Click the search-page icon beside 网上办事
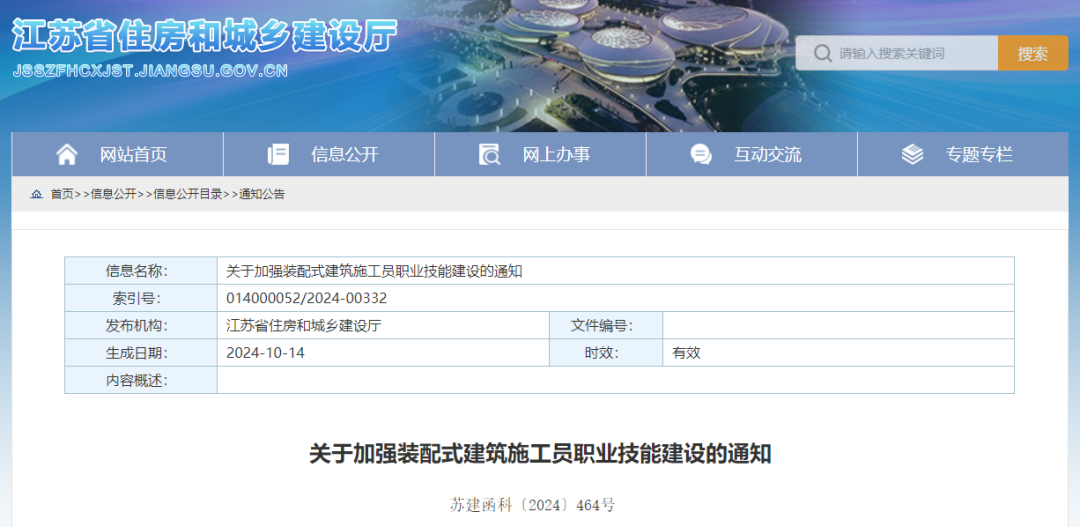The width and height of the screenshot is (1080, 527). coord(489,154)
